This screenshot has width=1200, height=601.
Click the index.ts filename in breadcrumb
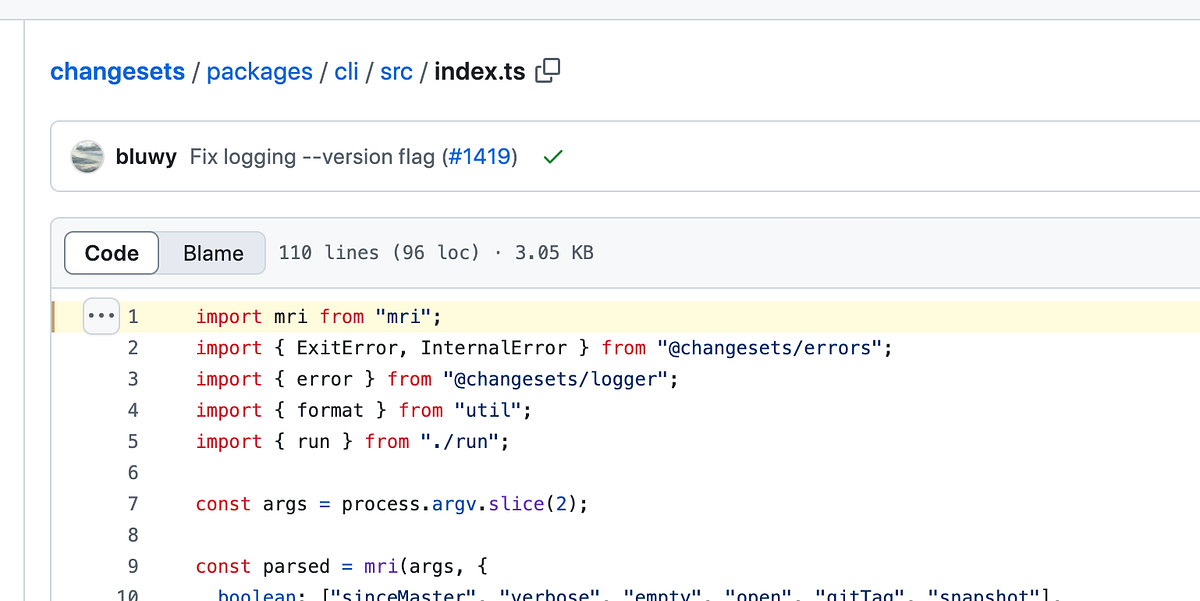pyautogui.click(x=477, y=71)
